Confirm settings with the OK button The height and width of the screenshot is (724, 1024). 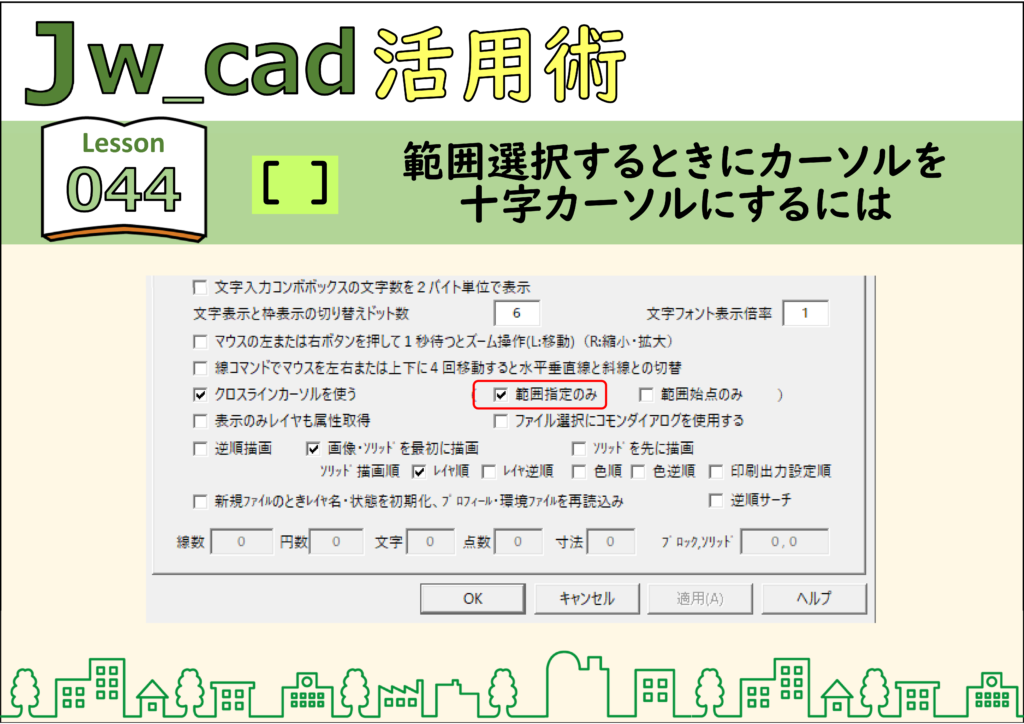[473, 599]
